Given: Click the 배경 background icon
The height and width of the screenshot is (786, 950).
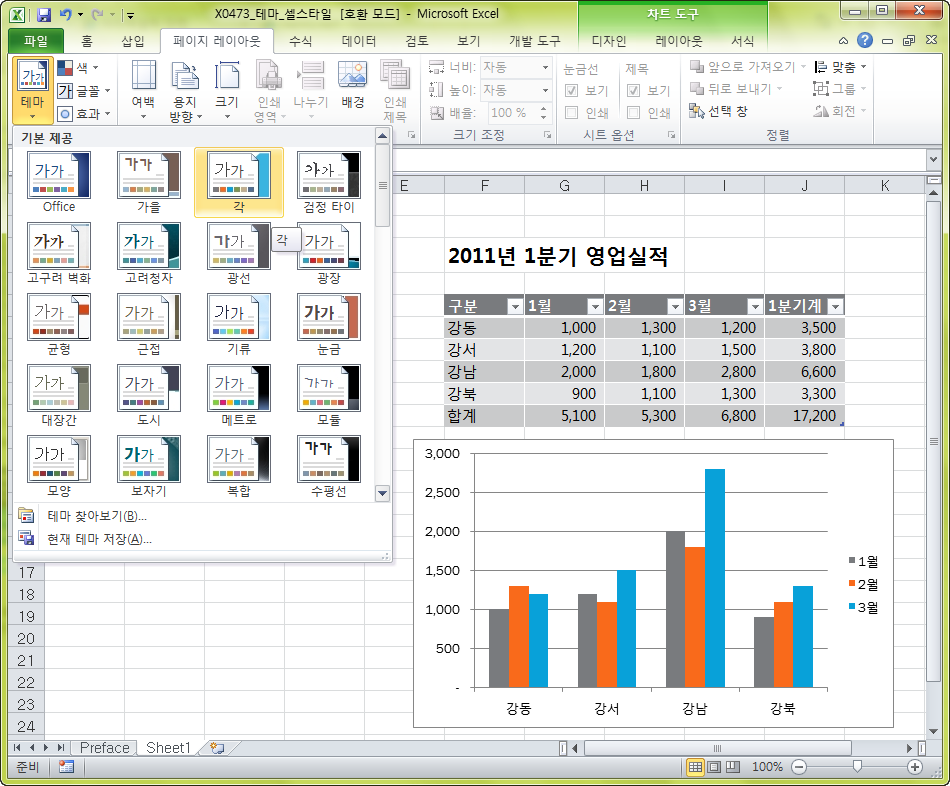Looking at the screenshot, I should tap(353, 76).
